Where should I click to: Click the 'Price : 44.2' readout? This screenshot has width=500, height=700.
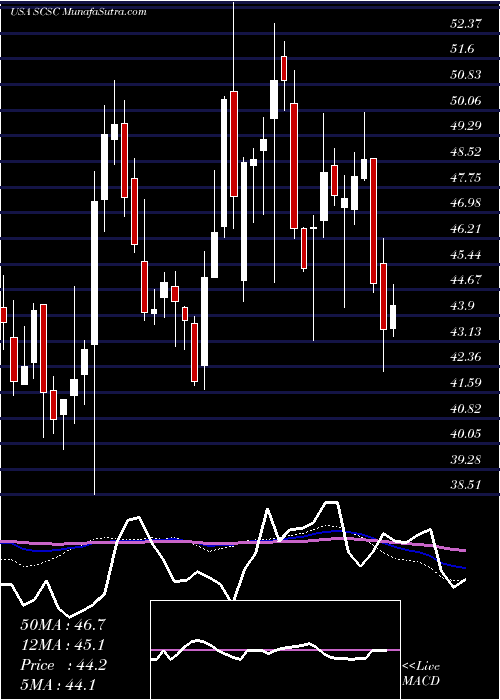point(63,666)
